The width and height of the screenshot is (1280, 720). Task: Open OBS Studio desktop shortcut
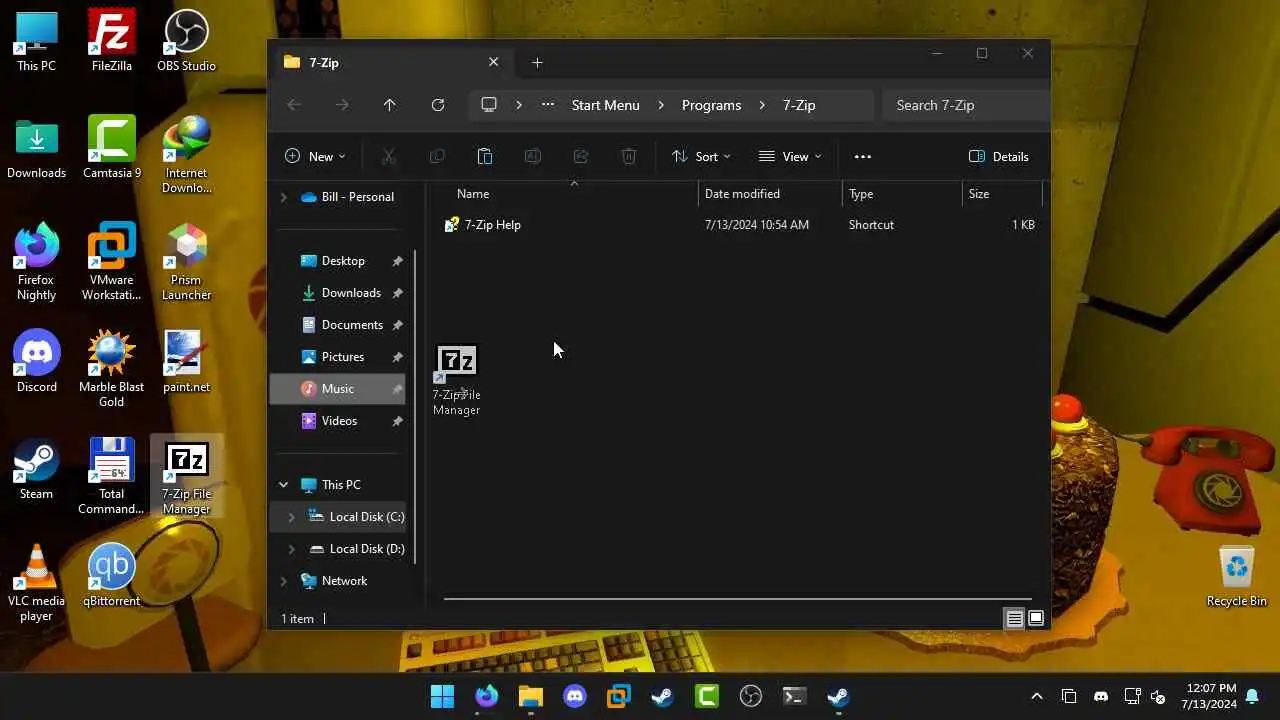pos(186,41)
